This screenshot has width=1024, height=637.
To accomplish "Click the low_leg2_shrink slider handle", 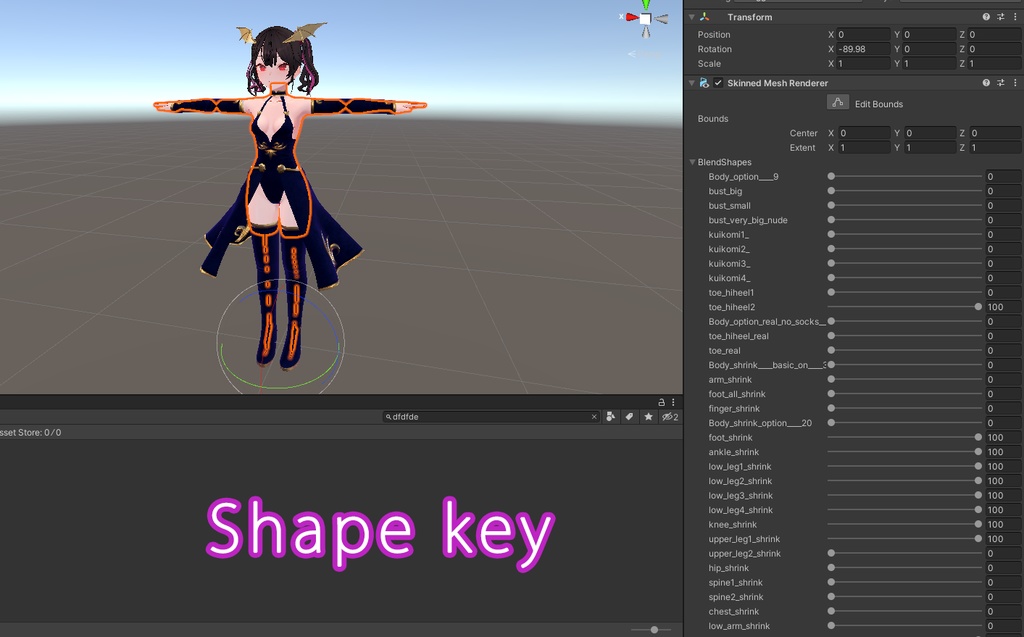I will point(978,481).
